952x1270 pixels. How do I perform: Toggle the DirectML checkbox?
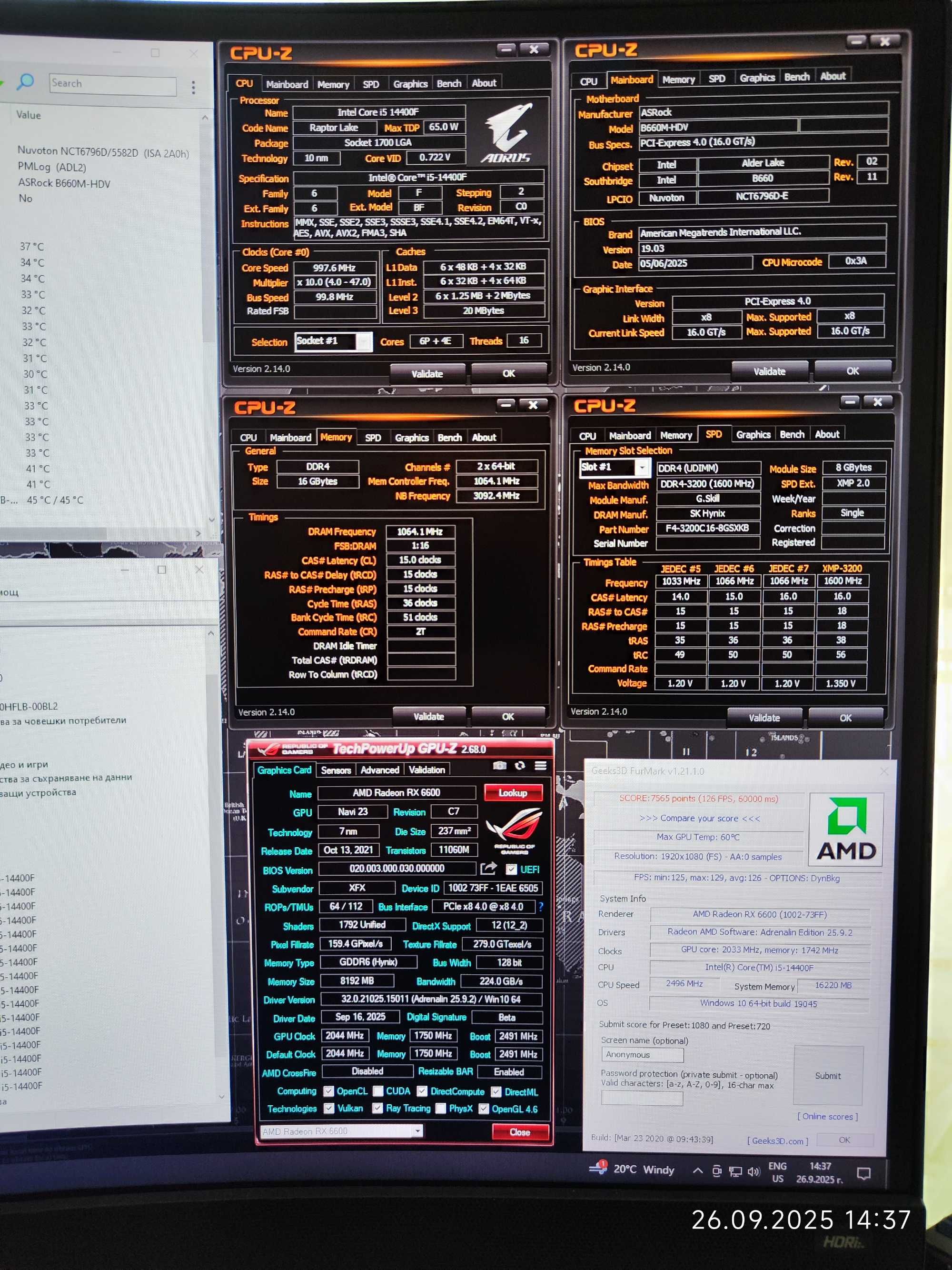point(496,1091)
